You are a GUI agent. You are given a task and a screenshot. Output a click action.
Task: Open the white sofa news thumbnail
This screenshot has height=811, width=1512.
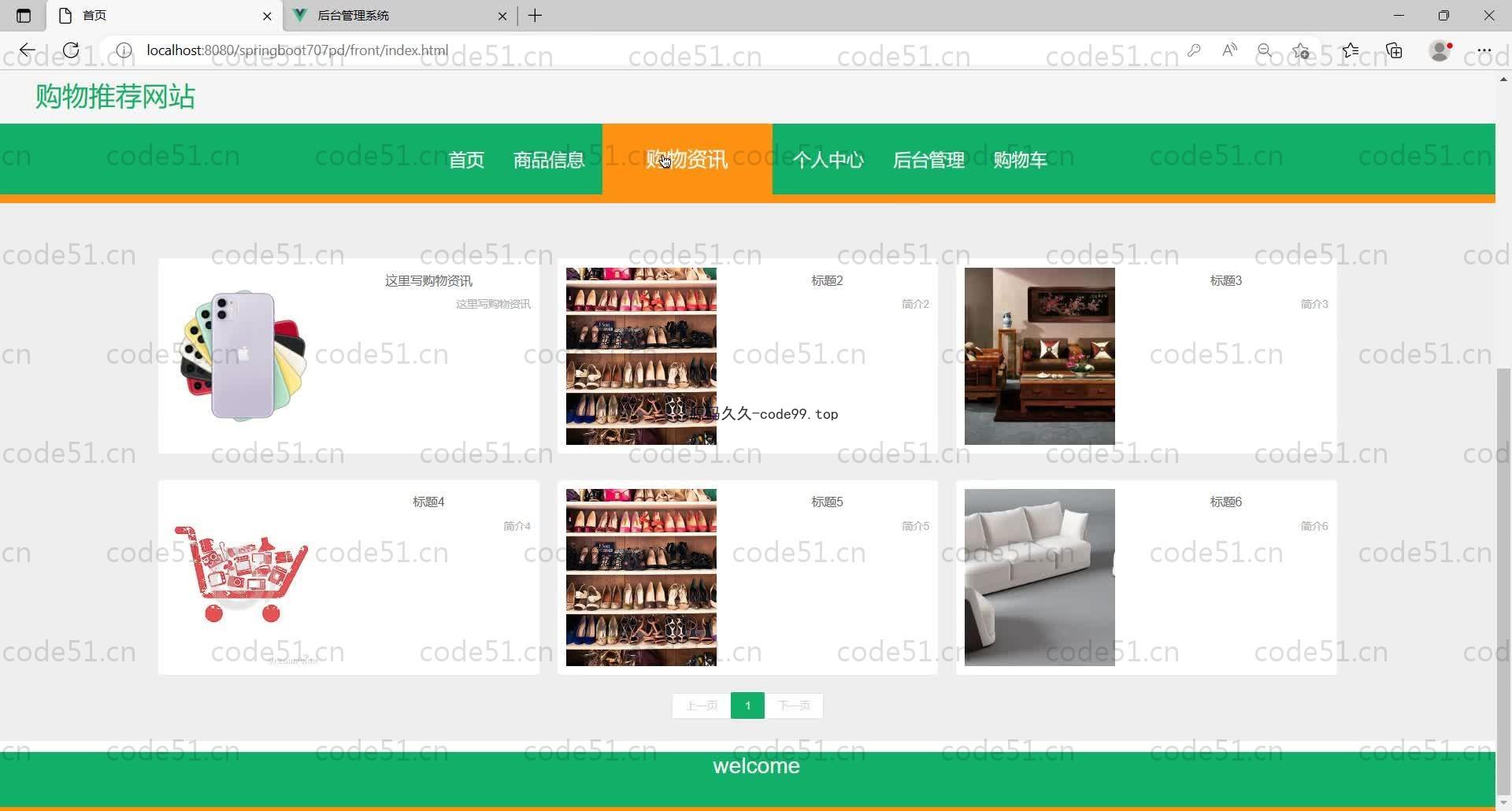[x=1039, y=577]
